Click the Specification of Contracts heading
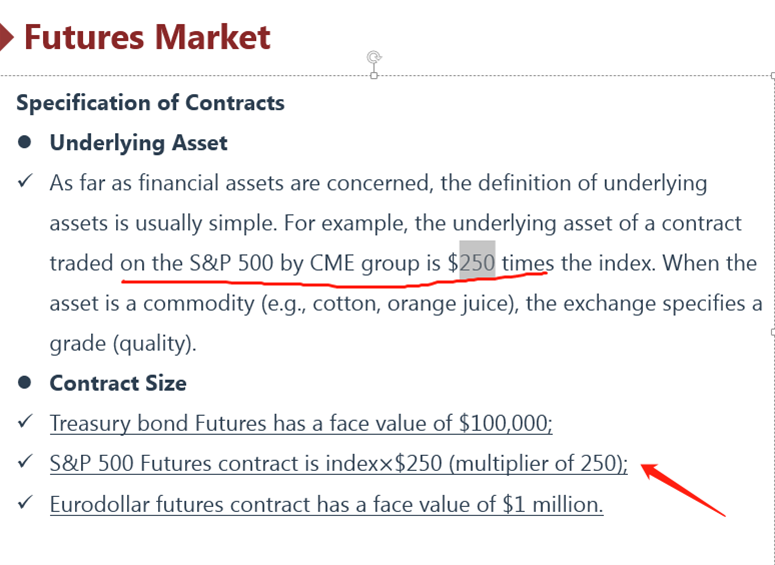 tap(150, 103)
